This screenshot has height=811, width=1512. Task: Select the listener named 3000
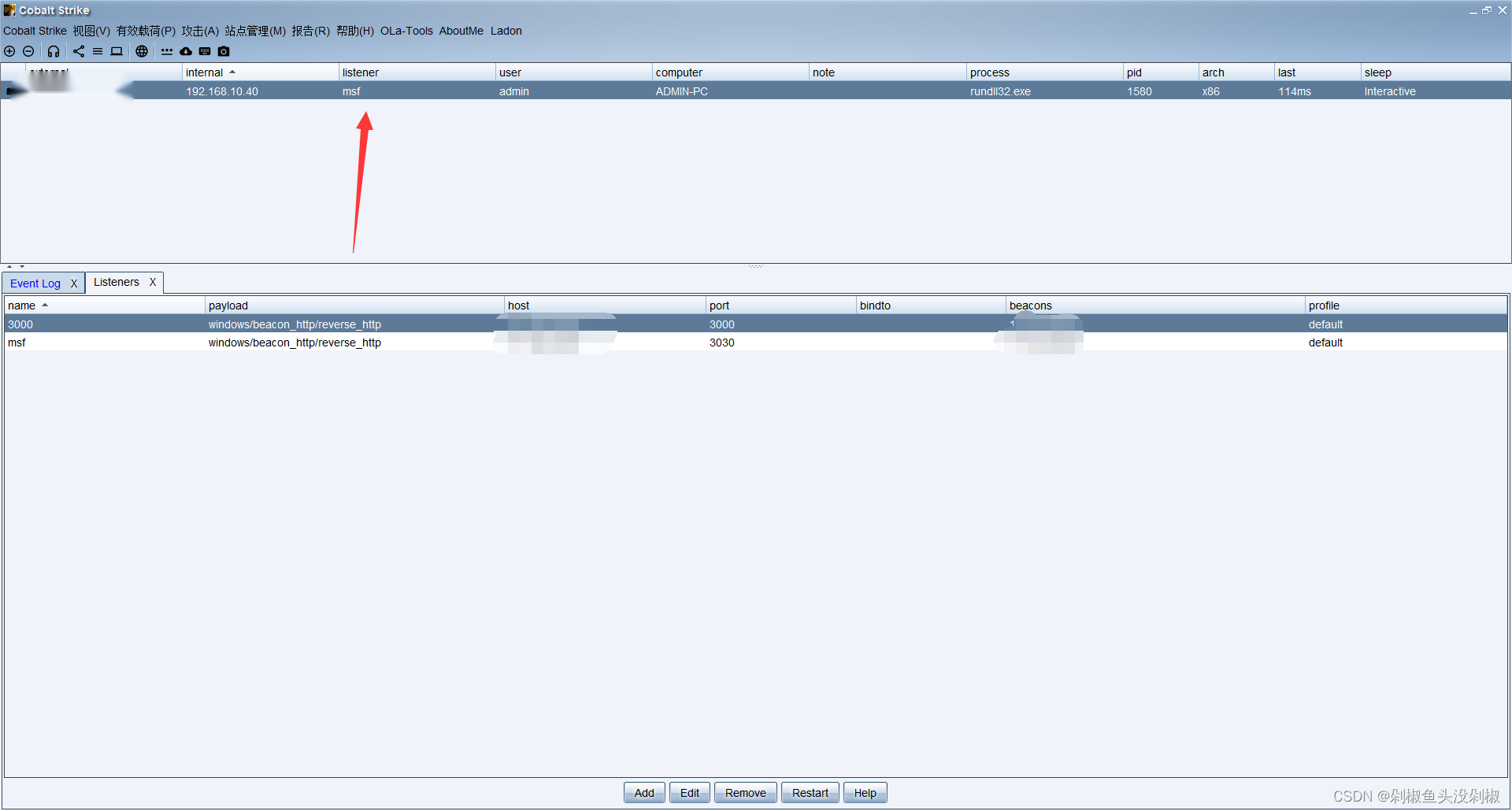pos(756,324)
